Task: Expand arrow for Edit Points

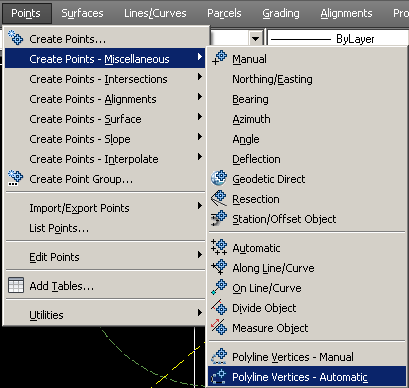Action: (x=199, y=255)
